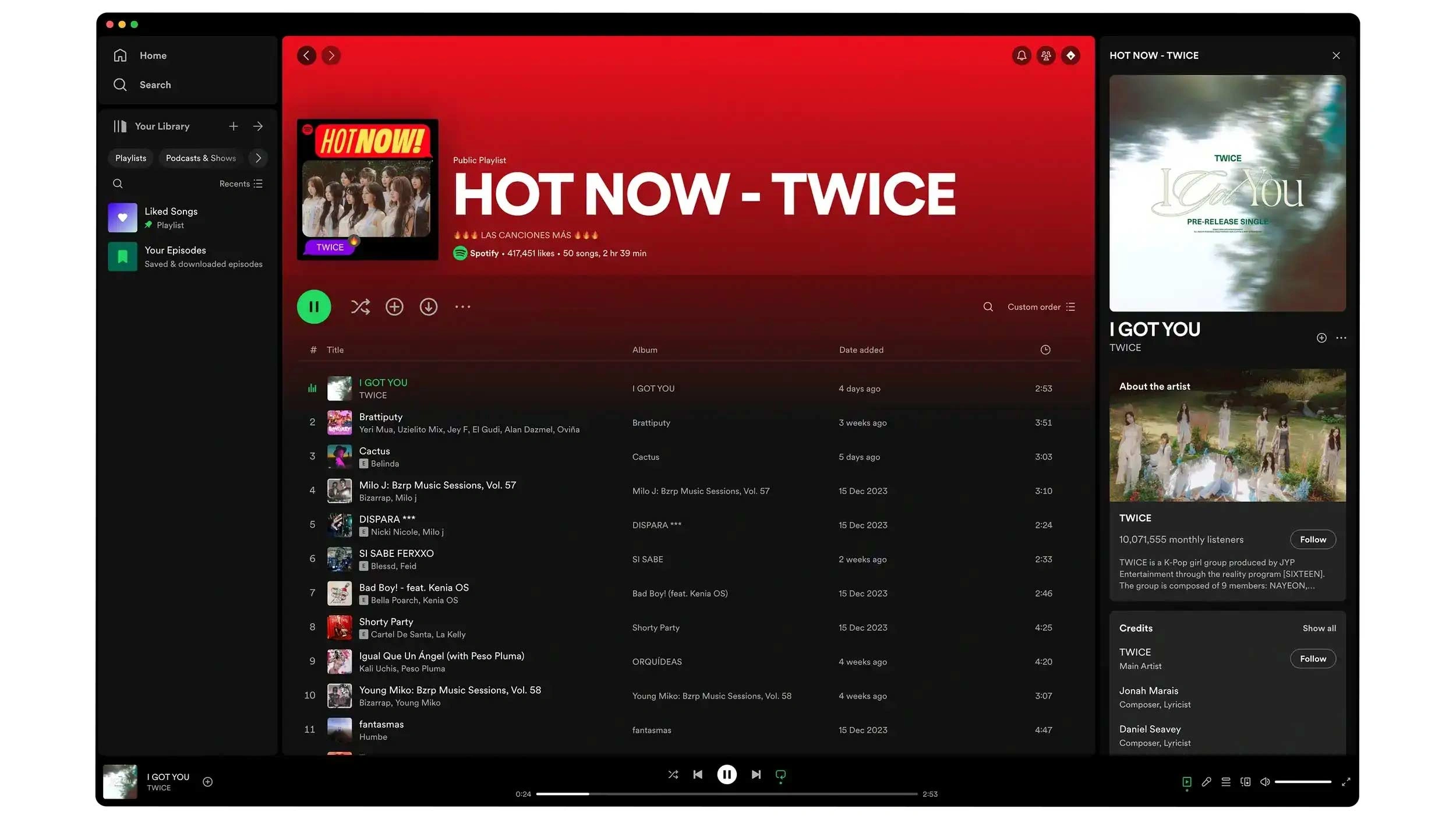Open Search in the left sidebar

pos(155,84)
